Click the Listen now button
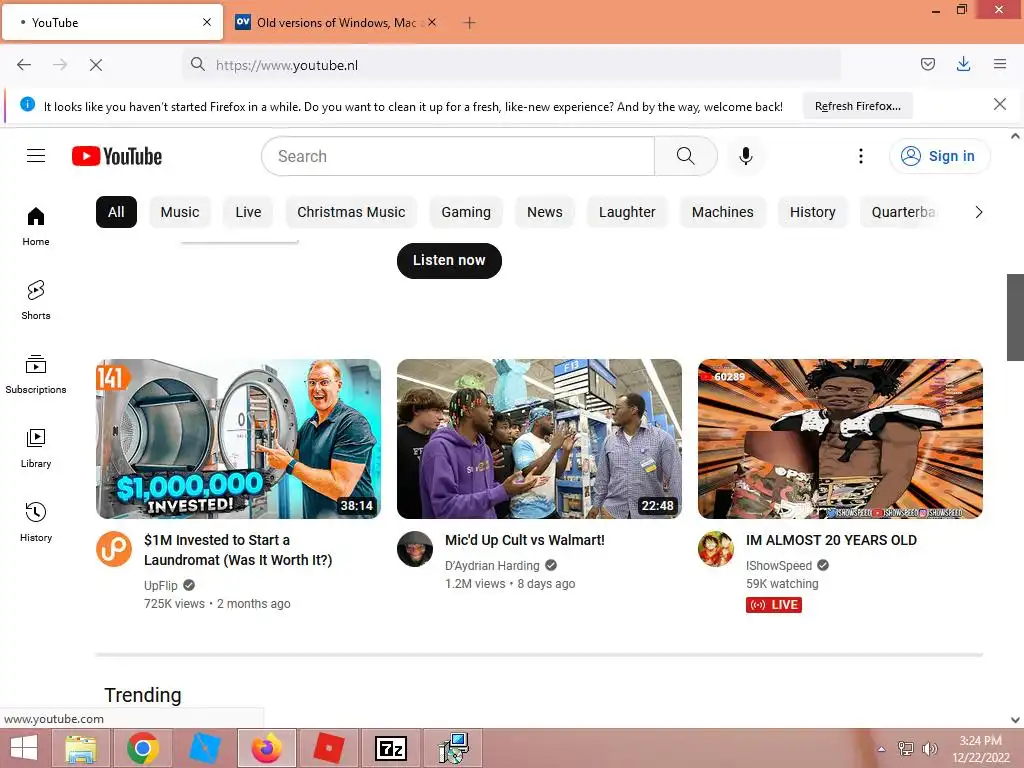 [449, 261]
